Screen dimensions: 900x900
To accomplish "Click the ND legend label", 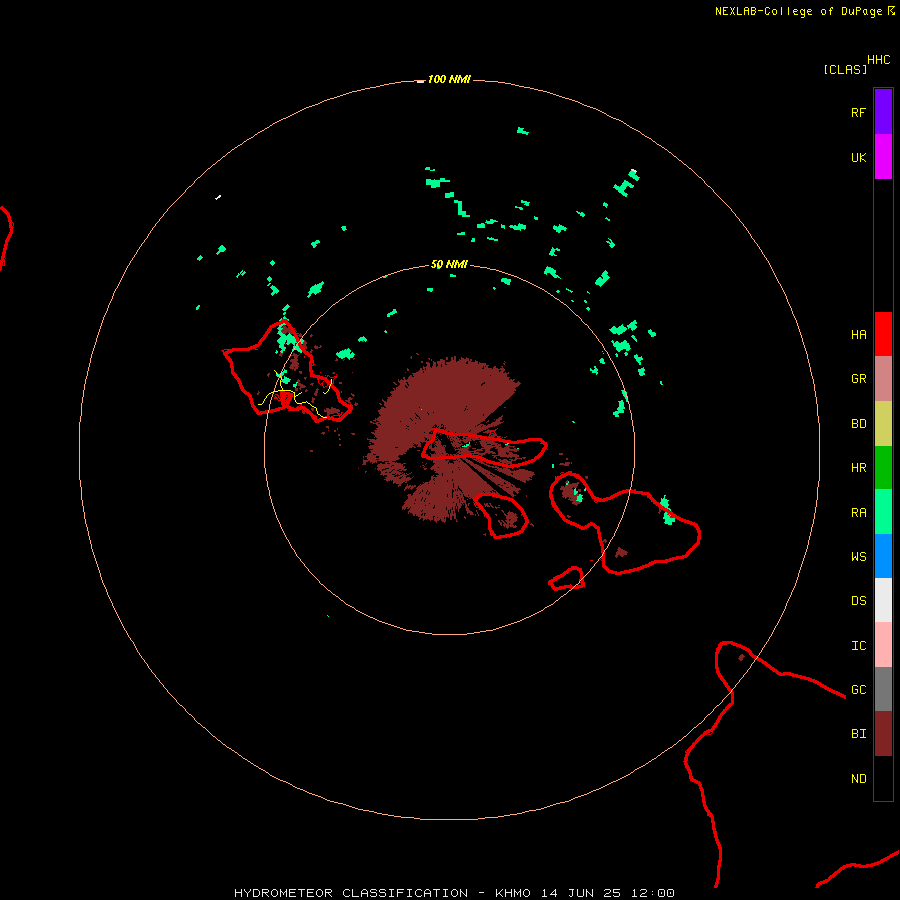I will tap(858, 779).
